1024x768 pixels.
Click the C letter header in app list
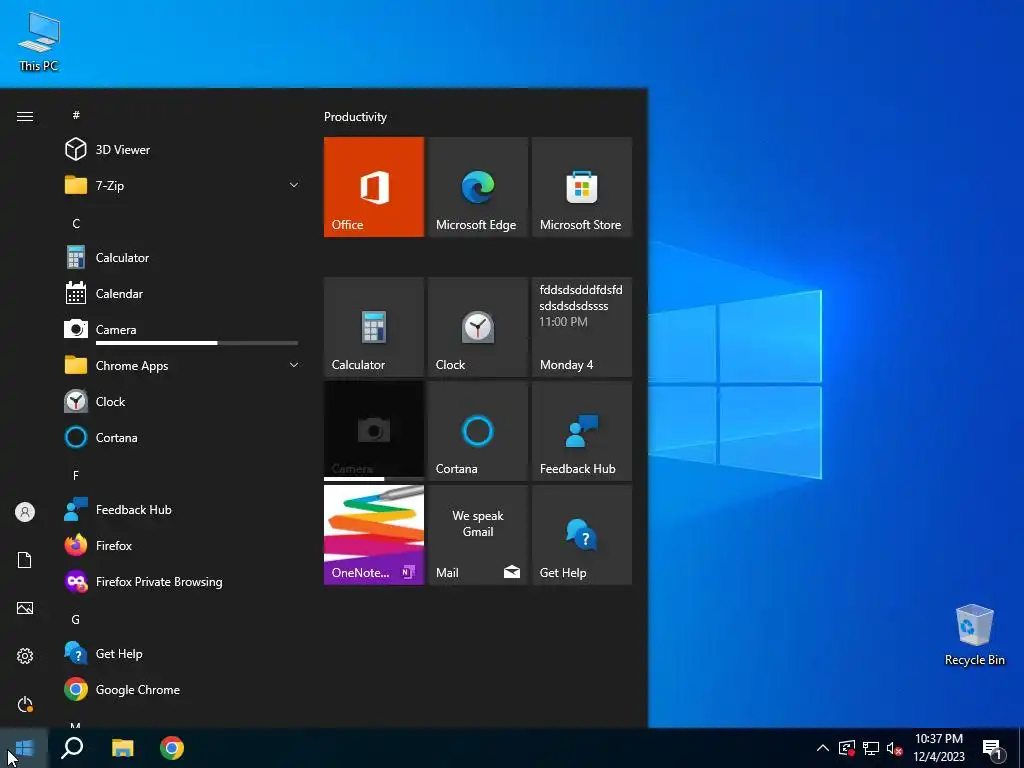point(76,223)
